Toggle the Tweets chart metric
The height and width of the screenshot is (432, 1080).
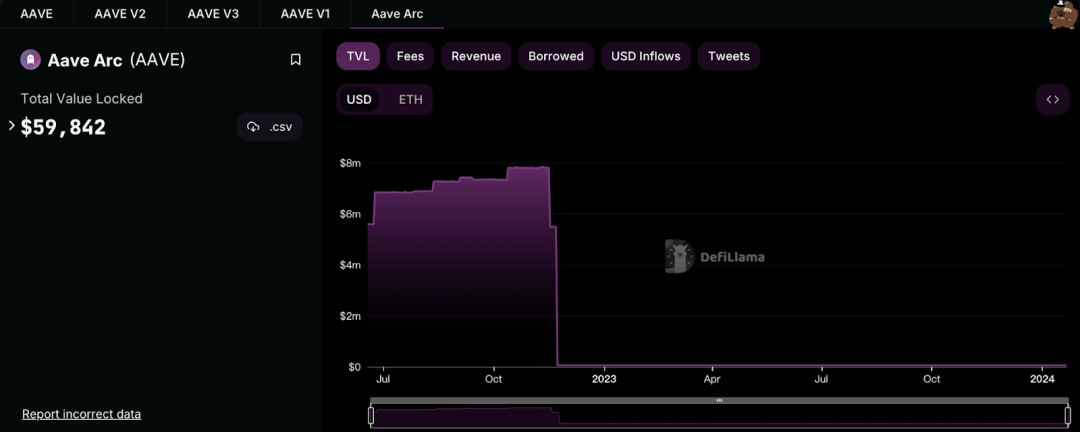click(729, 56)
